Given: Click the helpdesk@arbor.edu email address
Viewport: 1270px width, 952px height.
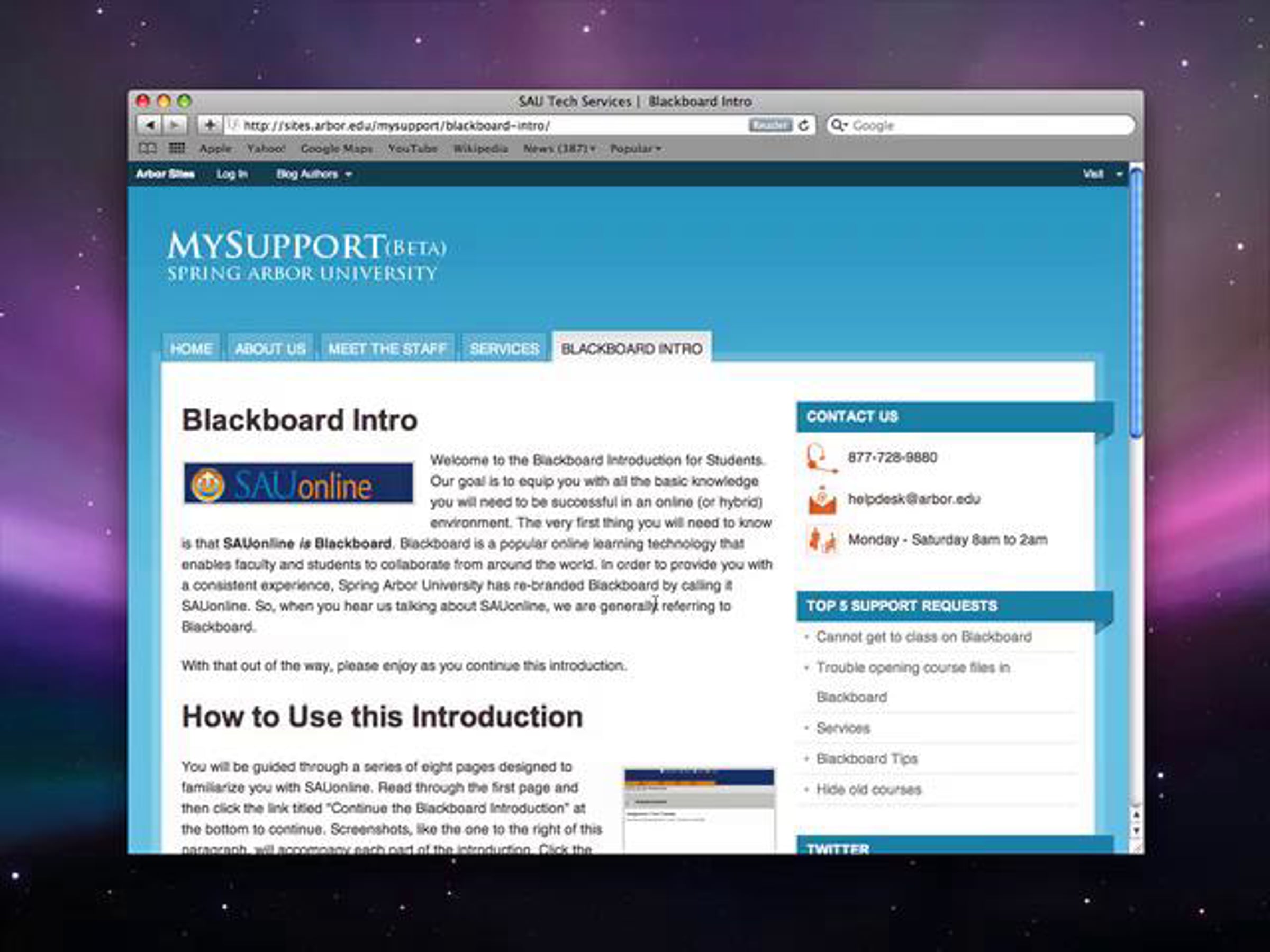Looking at the screenshot, I should [914, 499].
